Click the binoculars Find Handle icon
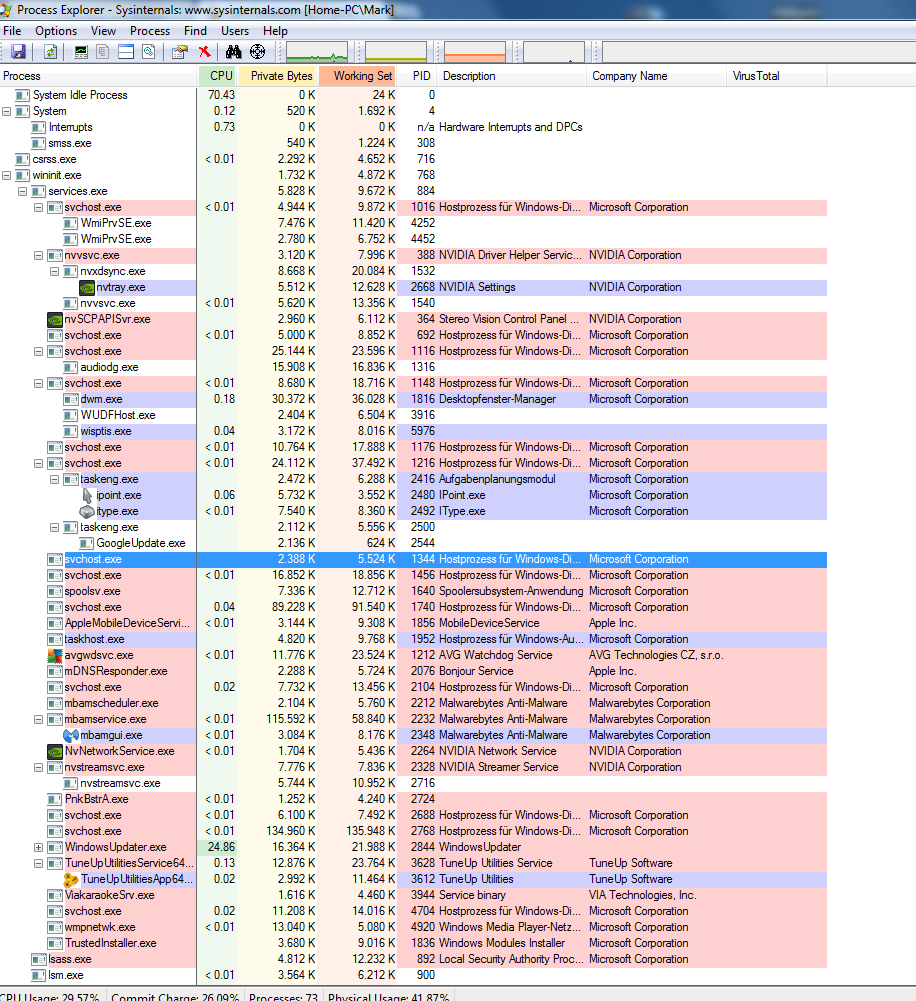916x1001 pixels. point(234,52)
